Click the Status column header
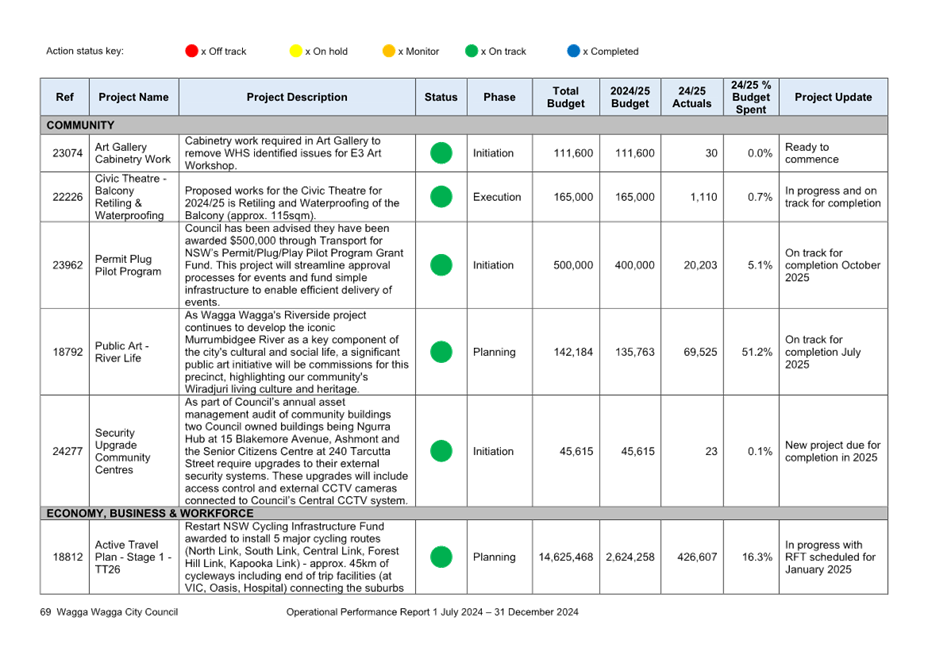928x656 pixels. pos(441,97)
